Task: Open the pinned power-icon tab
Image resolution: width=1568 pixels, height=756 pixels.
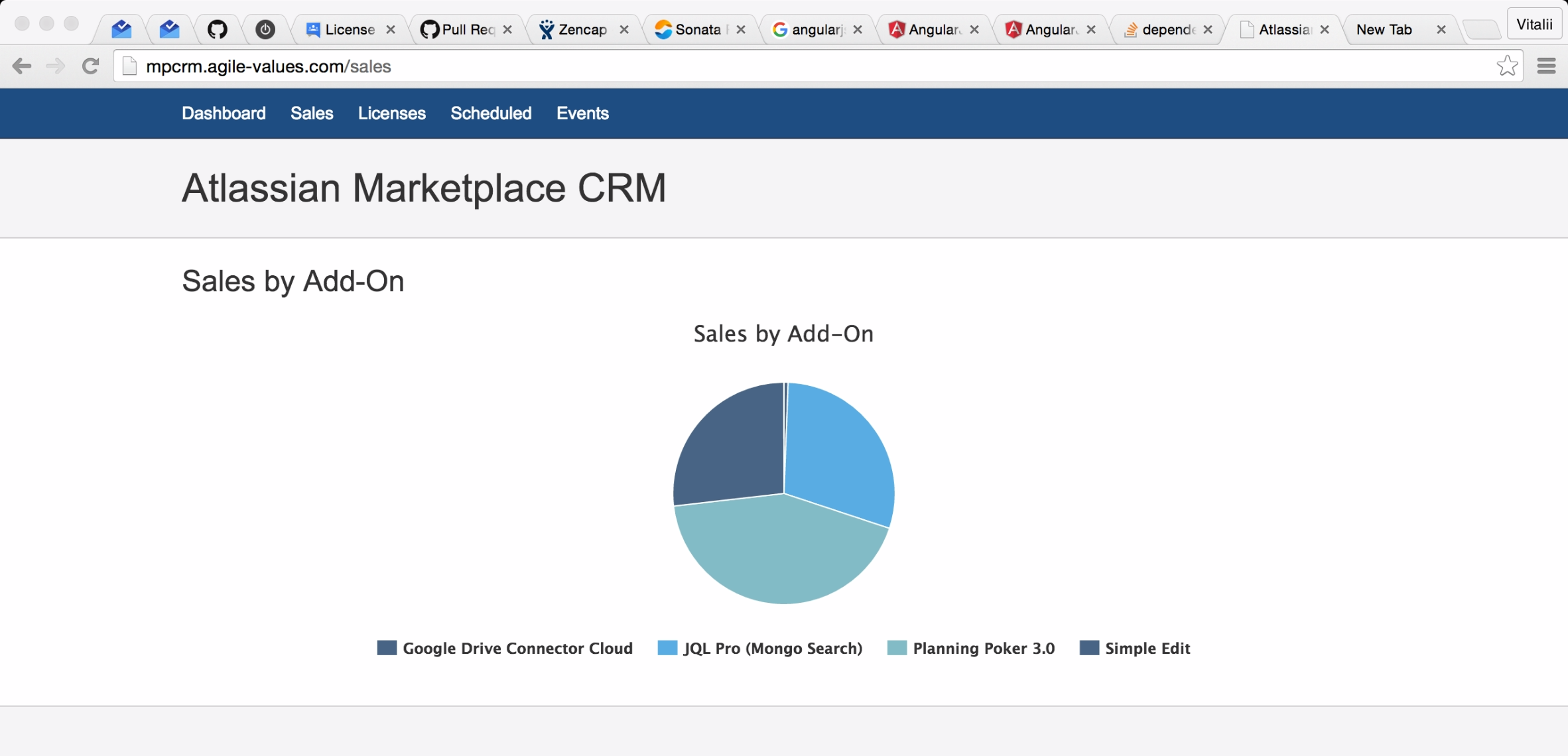Action: pos(265,29)
